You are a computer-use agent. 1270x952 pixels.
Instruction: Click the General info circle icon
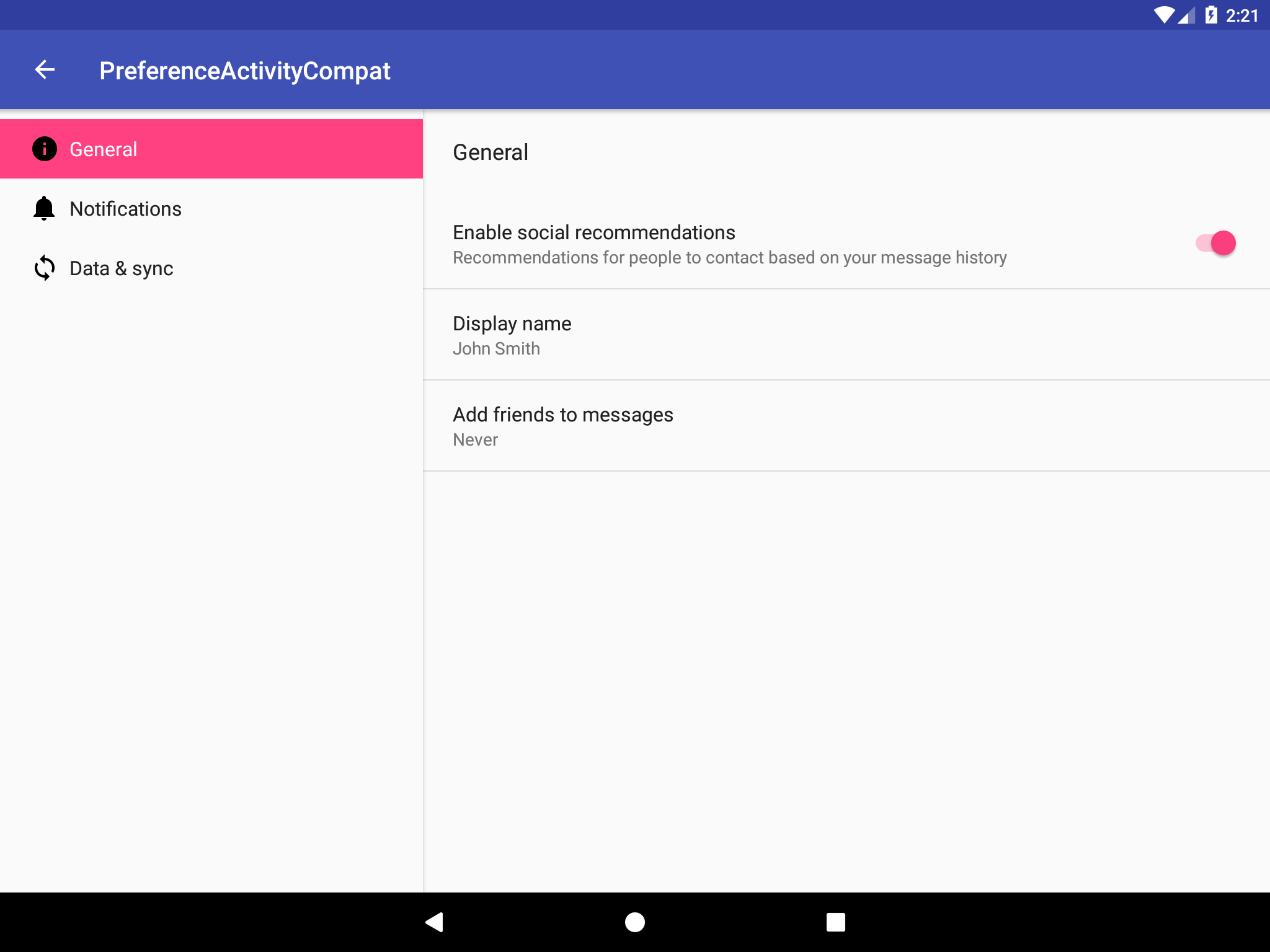point(45,149)
